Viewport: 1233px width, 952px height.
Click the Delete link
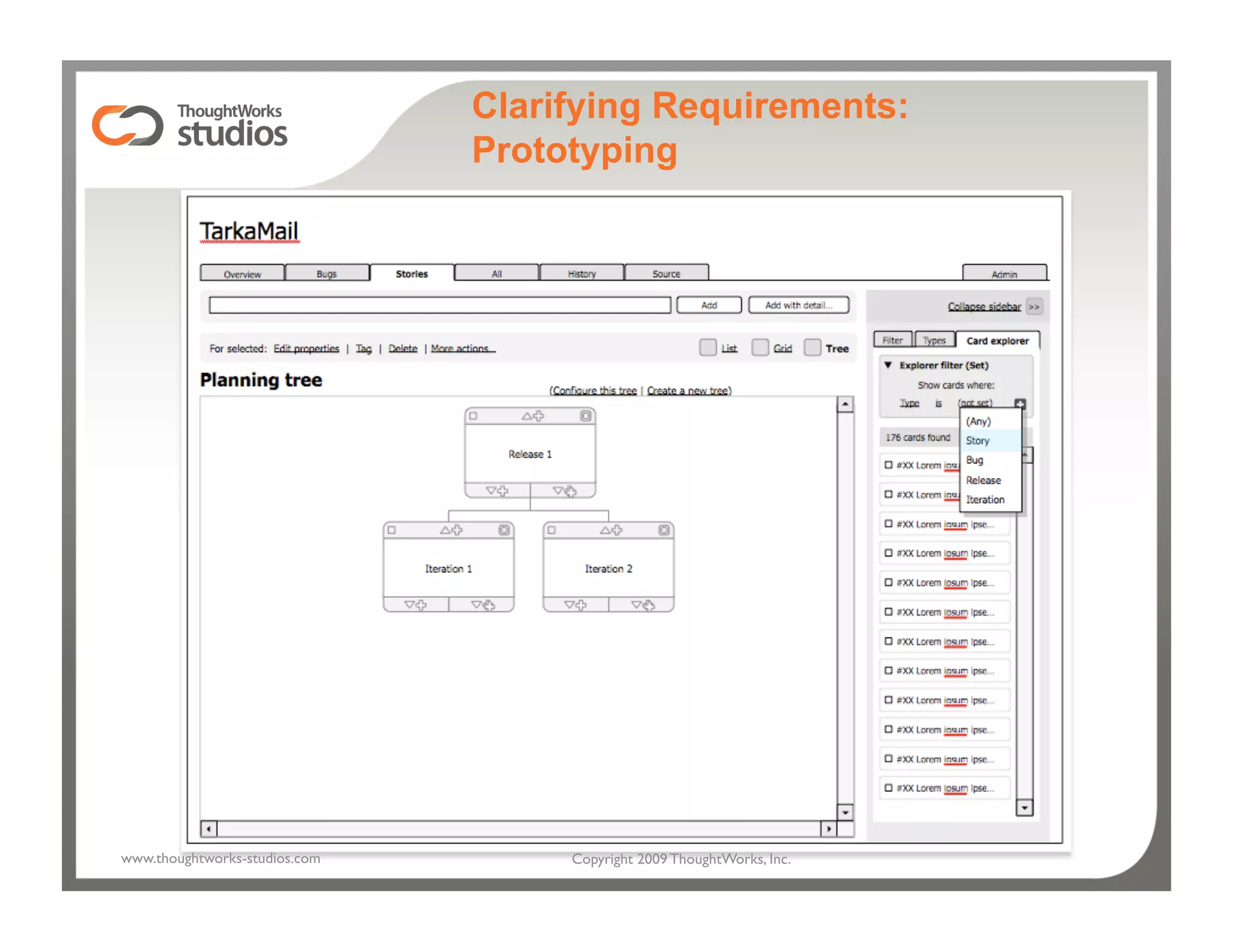[403, 348]
